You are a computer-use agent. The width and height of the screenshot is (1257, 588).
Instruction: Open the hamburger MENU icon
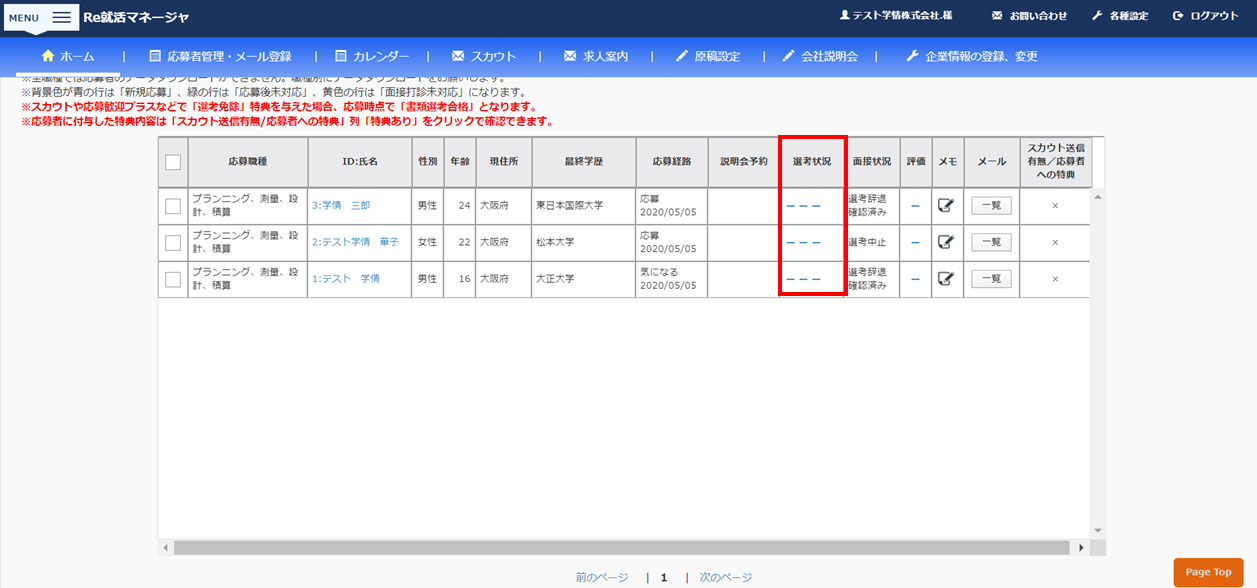(61, 18)
